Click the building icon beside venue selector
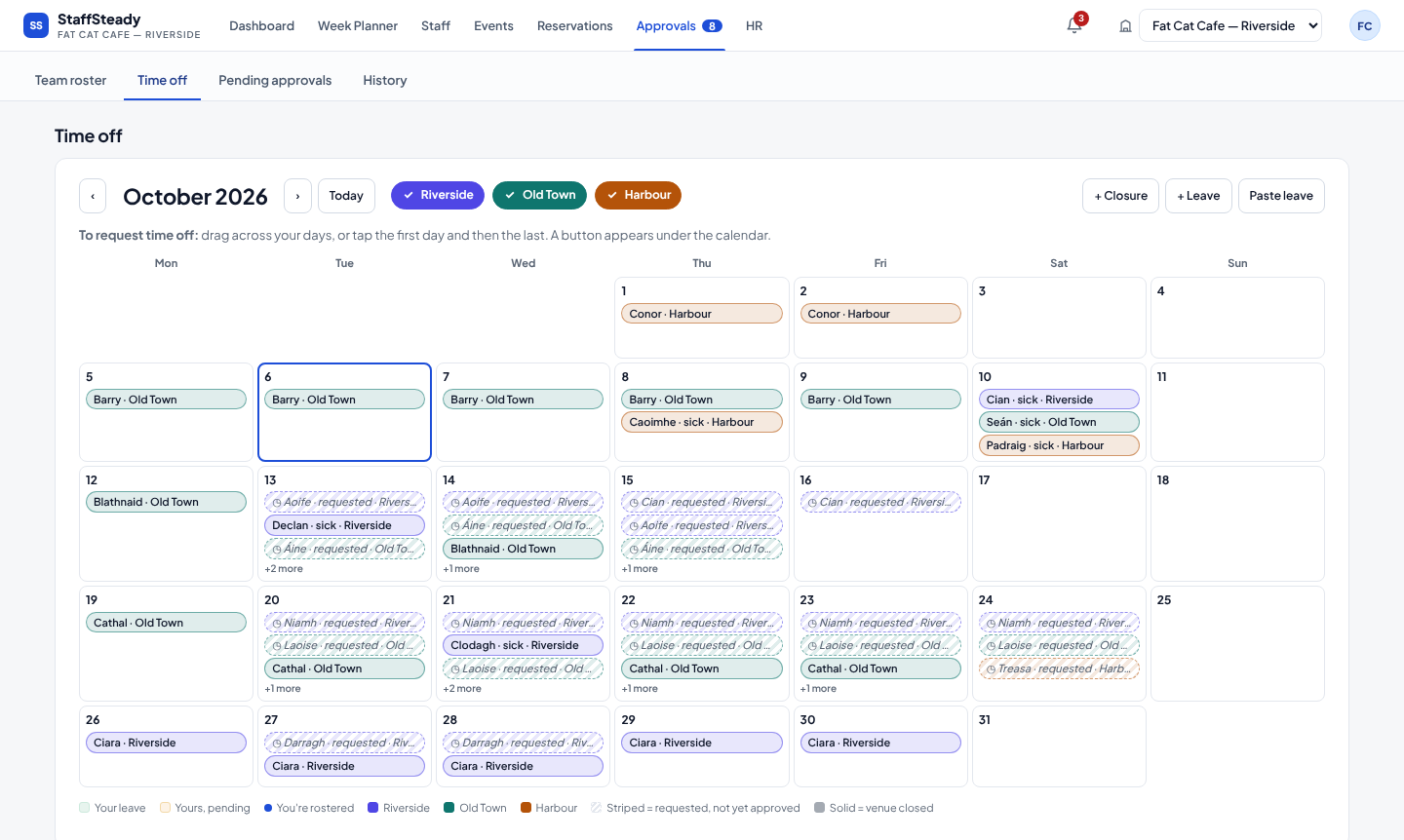The image size is (1404, 840). (1125, 26)
